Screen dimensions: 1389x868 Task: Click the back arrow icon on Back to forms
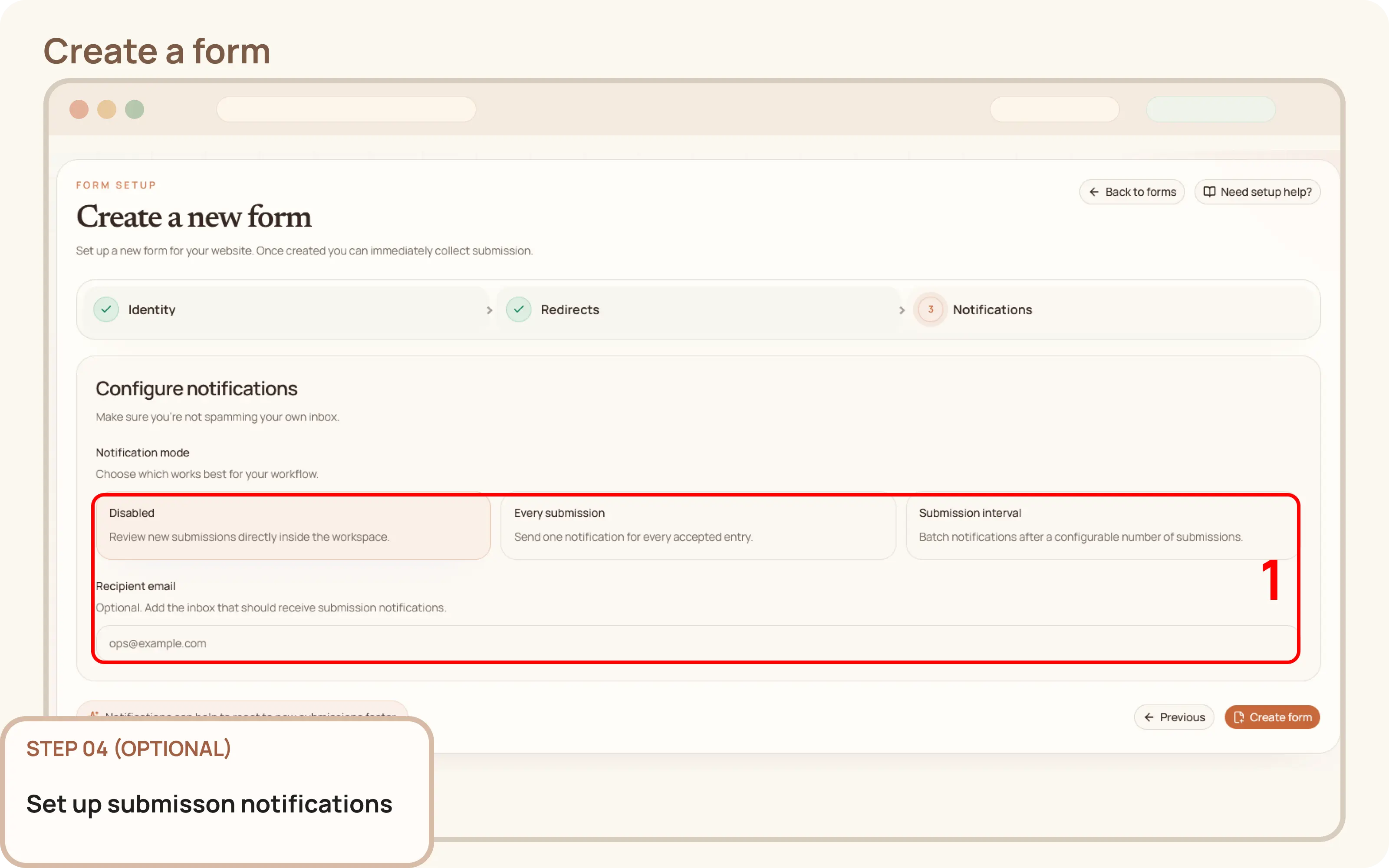coord(1095,191)
